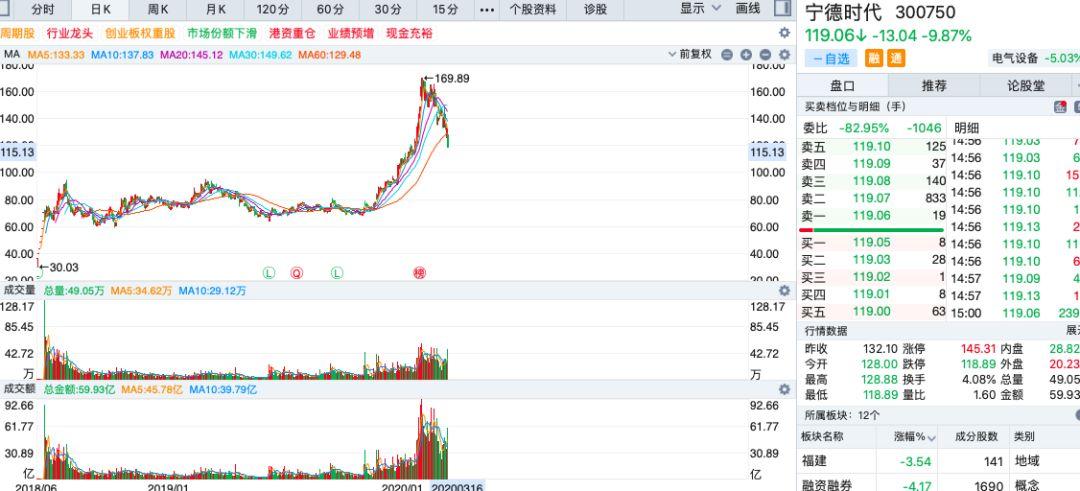Click MA60:129.48 indicator label
The width and height of the screenshot is (1080, 491).
pos(330,54)
